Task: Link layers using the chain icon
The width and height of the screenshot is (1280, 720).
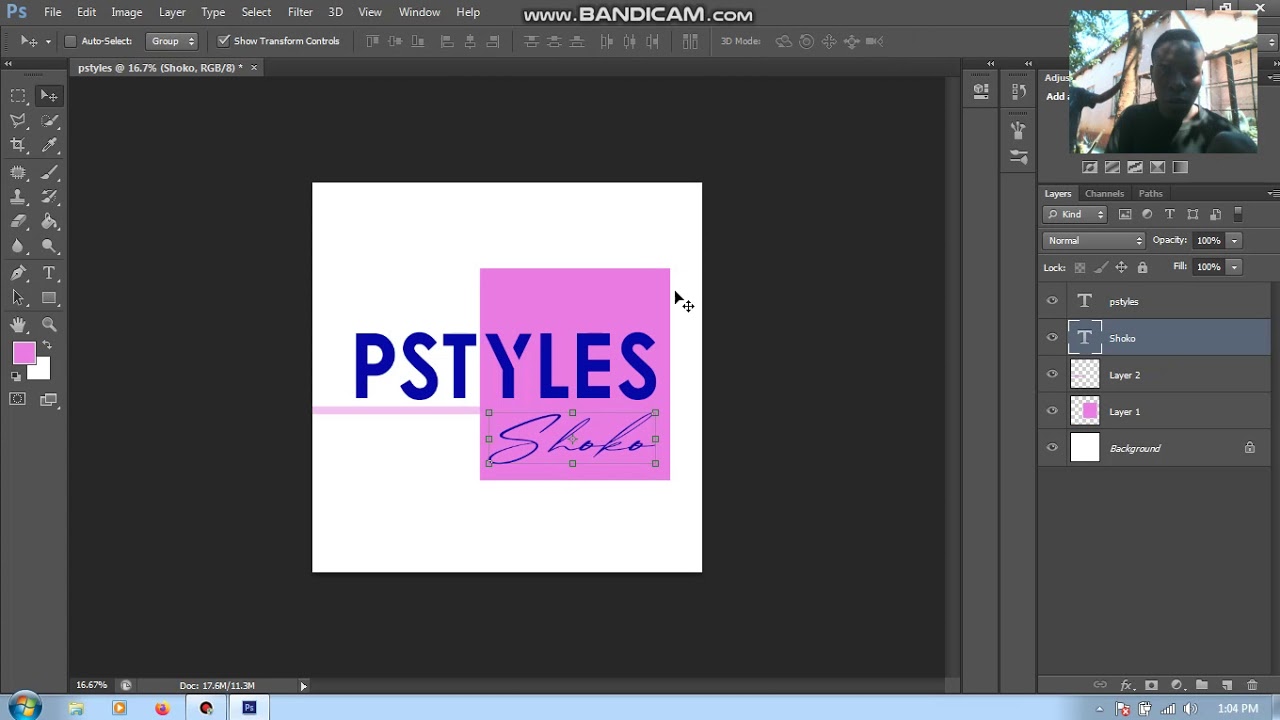Action: 1100,685
